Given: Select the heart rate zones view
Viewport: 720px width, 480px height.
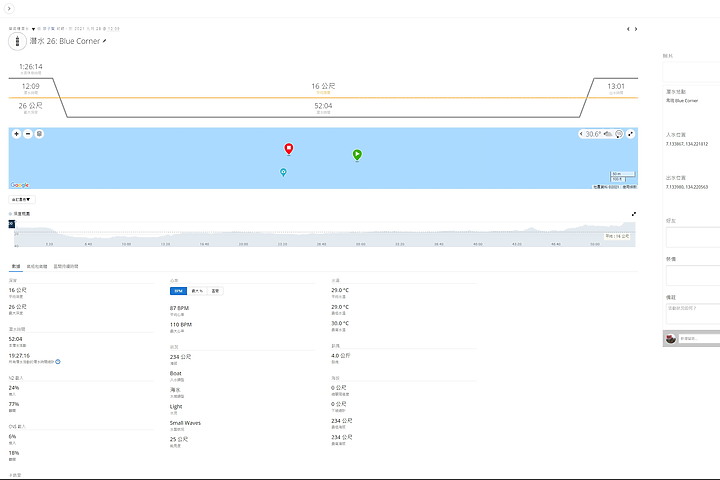Looking at the screenshot, I should [215, 291].
